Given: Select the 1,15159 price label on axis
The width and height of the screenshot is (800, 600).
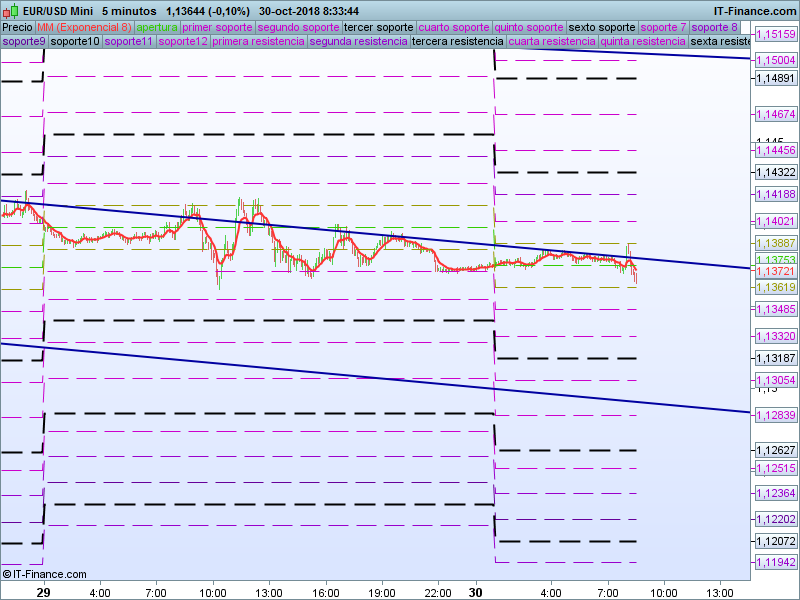Looking at the screenshot, I should pos(776,34).
